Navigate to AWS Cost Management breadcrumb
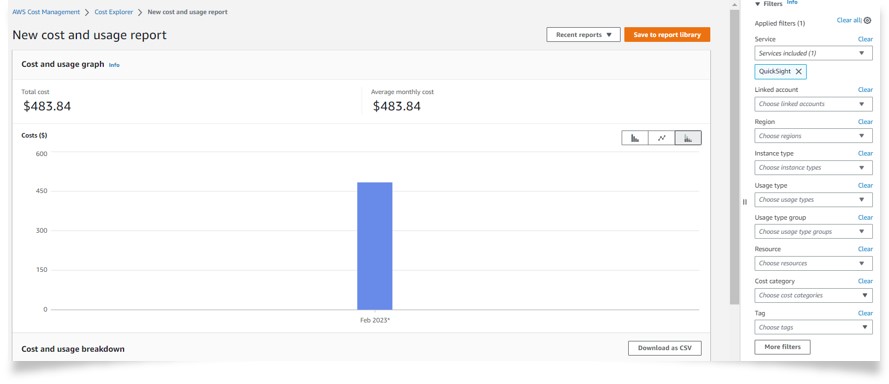This screenshot has height=384, width=889. 46,12
